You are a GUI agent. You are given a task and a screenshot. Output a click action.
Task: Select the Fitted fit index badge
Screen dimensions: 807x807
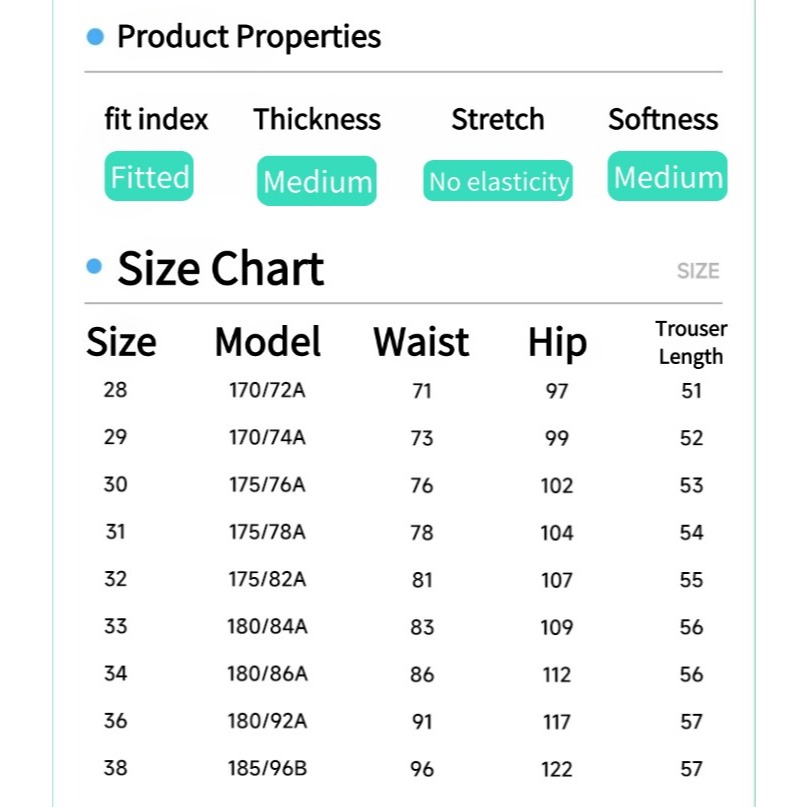tap(149, 177)
